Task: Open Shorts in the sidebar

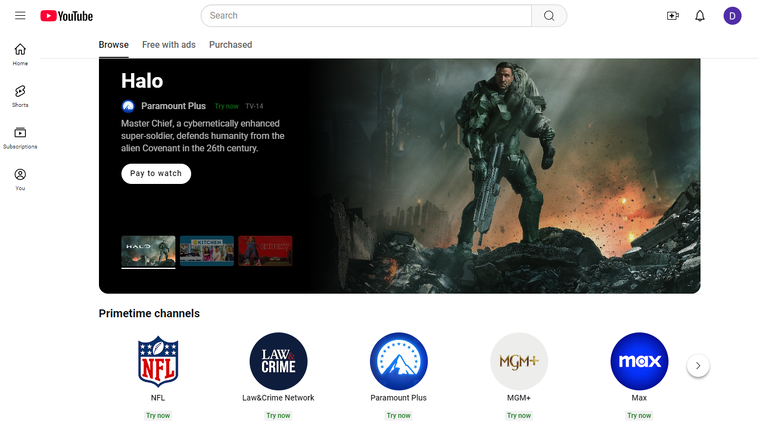Action: [x=20, y=96]
